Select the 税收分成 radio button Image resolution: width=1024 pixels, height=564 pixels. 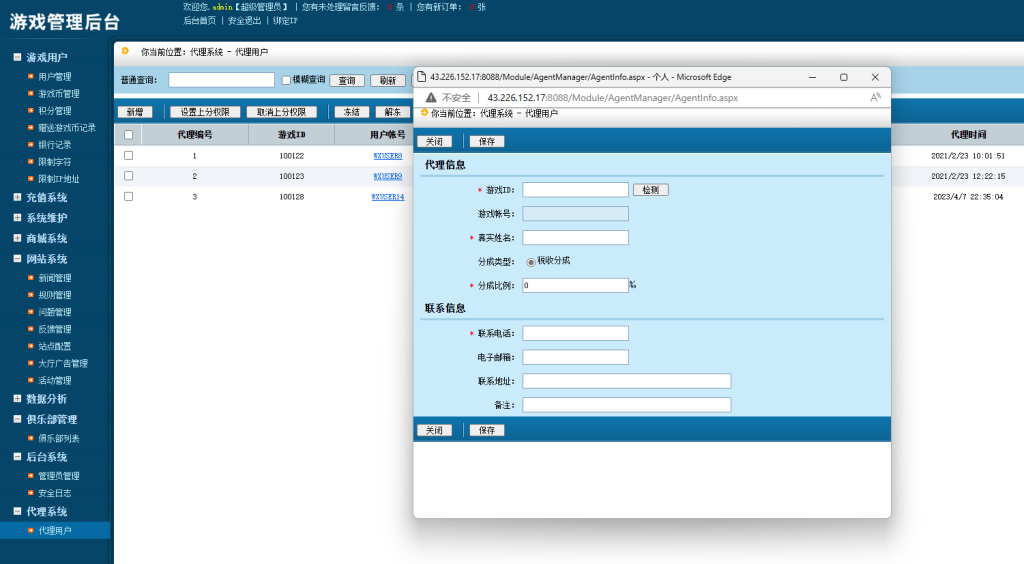pyautogui.click(x=531, y=262)
